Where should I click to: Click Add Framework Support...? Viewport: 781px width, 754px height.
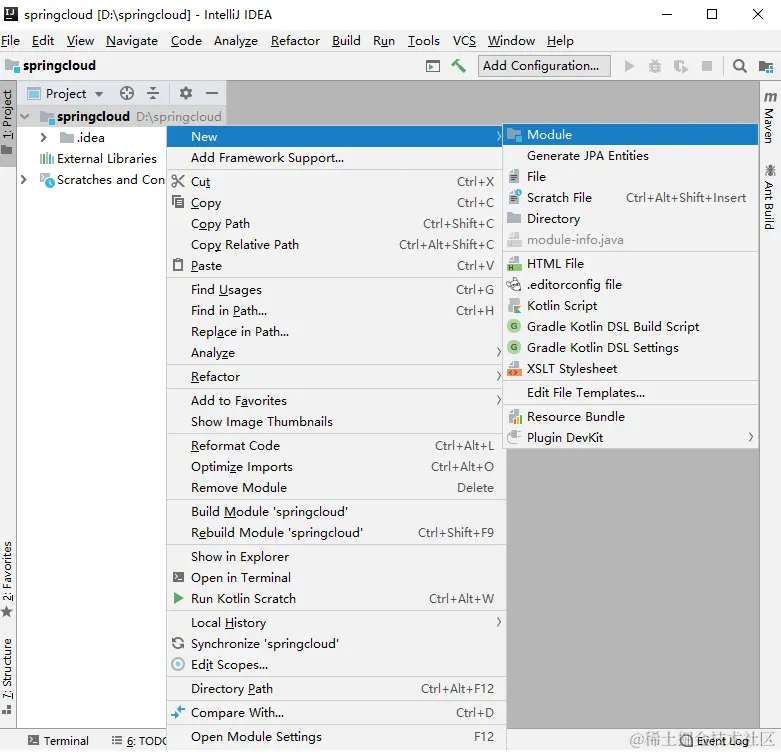pos(335,157)
